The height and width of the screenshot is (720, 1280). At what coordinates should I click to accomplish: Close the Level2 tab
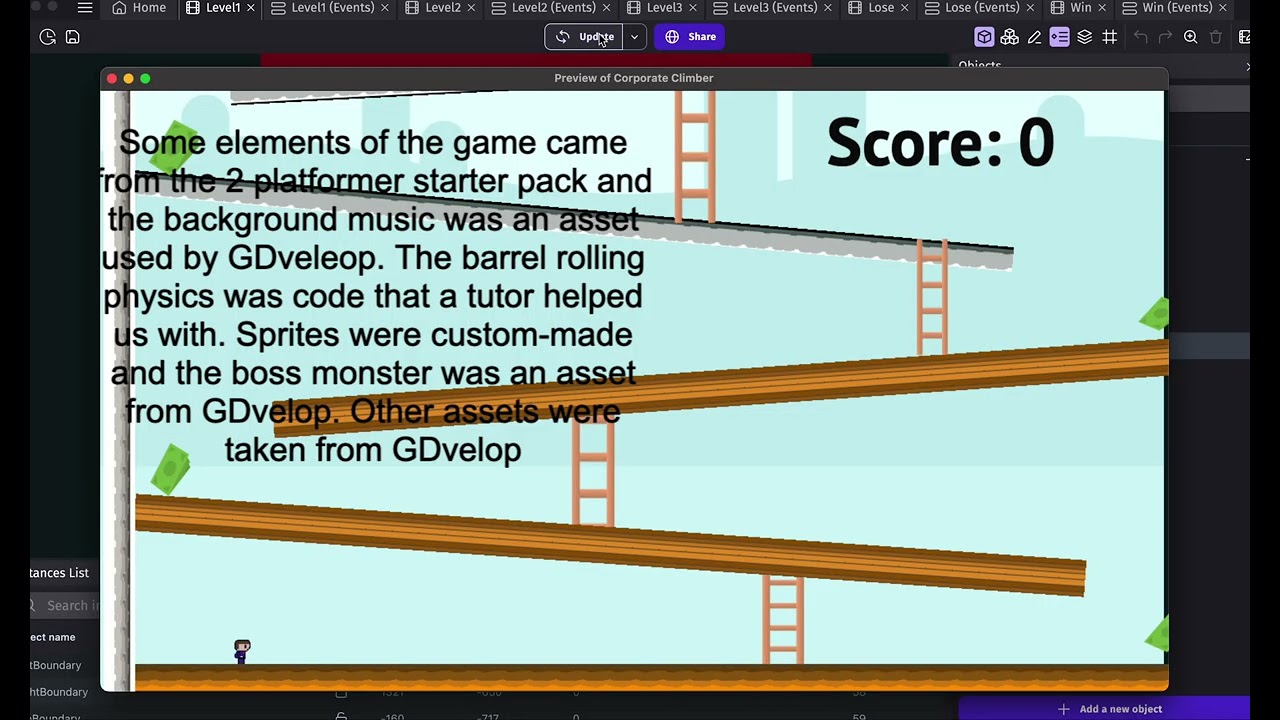pos(472,8)
